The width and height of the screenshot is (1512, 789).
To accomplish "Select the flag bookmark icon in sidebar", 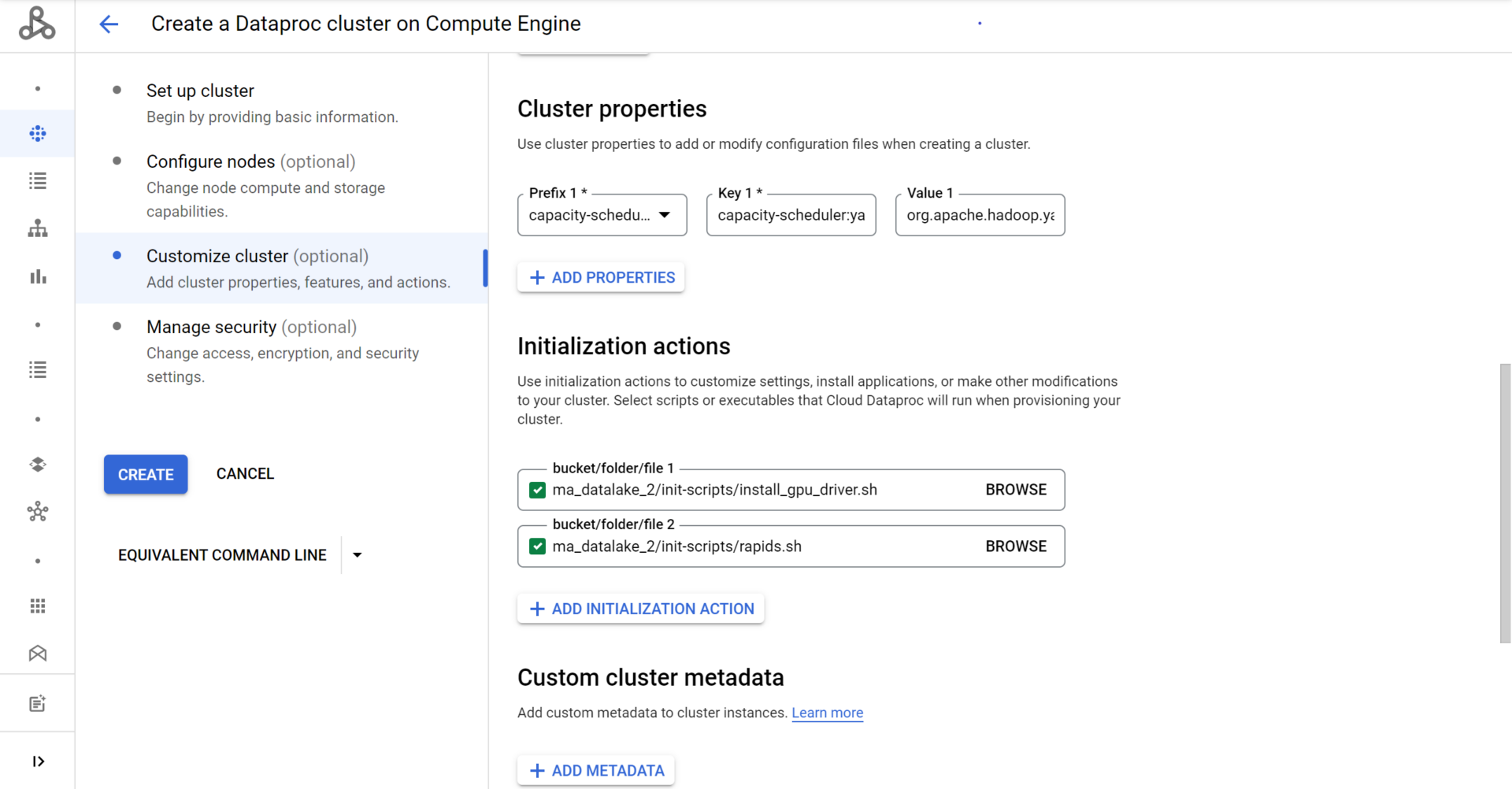I will (x=37, y=653).
